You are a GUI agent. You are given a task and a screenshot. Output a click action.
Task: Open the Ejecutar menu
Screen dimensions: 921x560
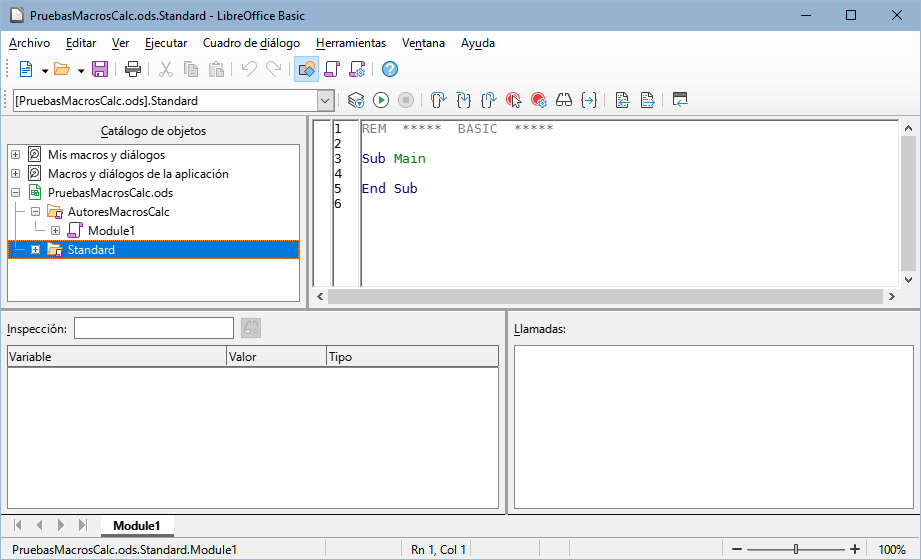coord(166,43)
